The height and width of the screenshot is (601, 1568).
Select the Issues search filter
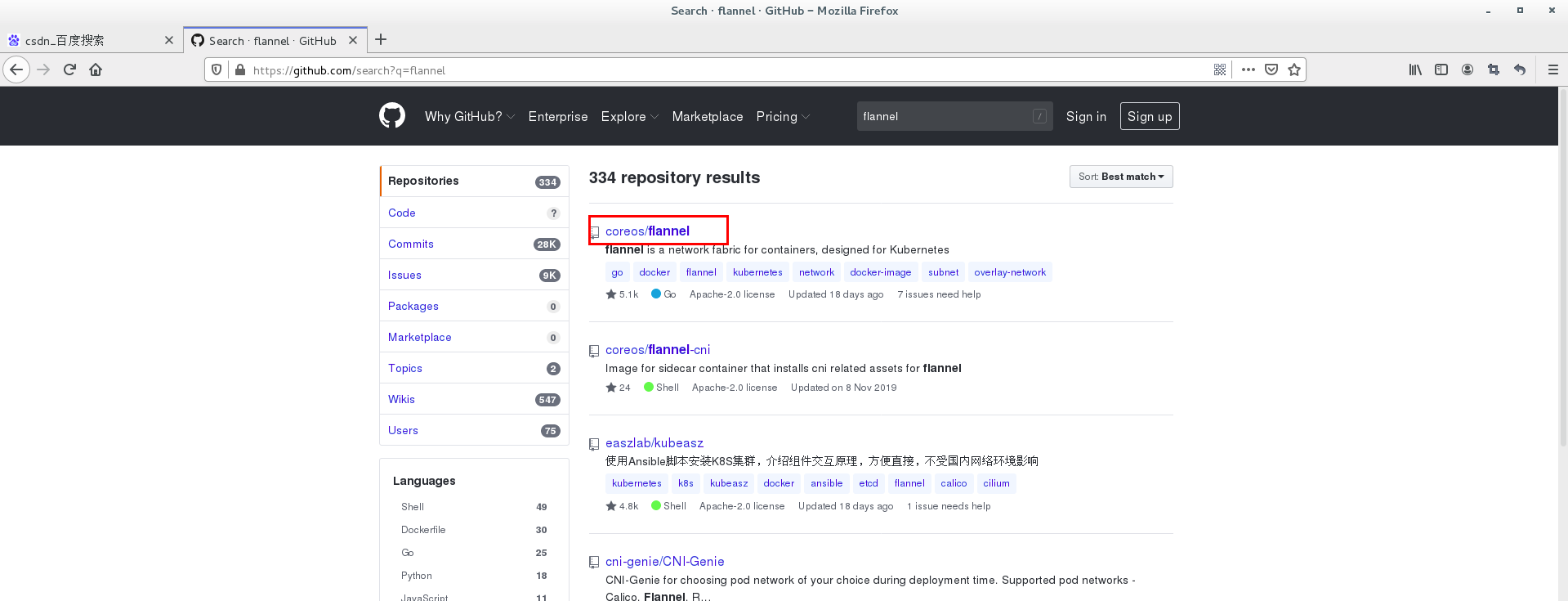click(x=474, y=275)
